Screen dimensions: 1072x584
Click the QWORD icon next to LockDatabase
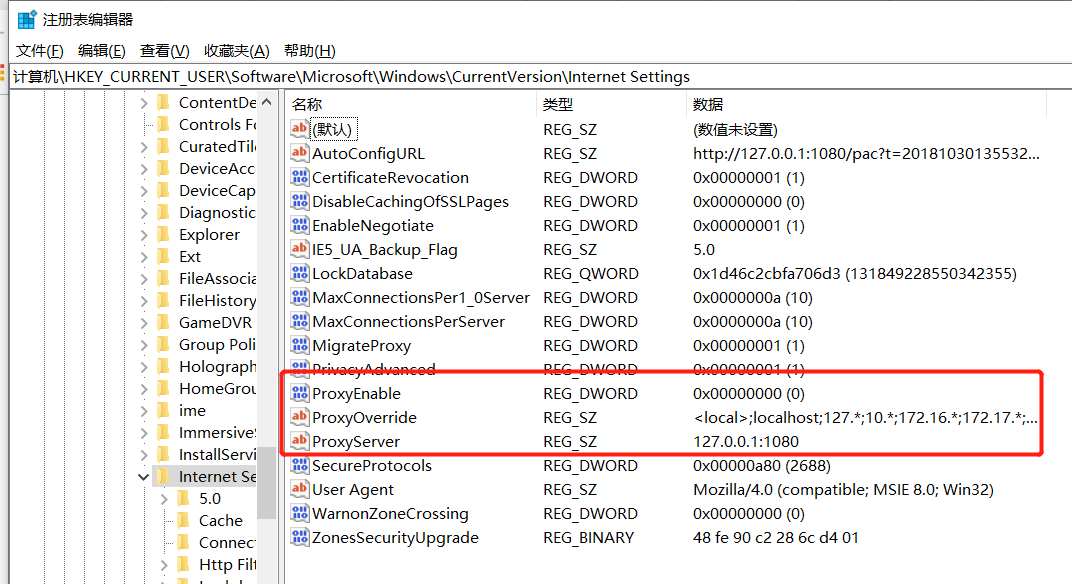pyautogui.click(x=300, y=273)
